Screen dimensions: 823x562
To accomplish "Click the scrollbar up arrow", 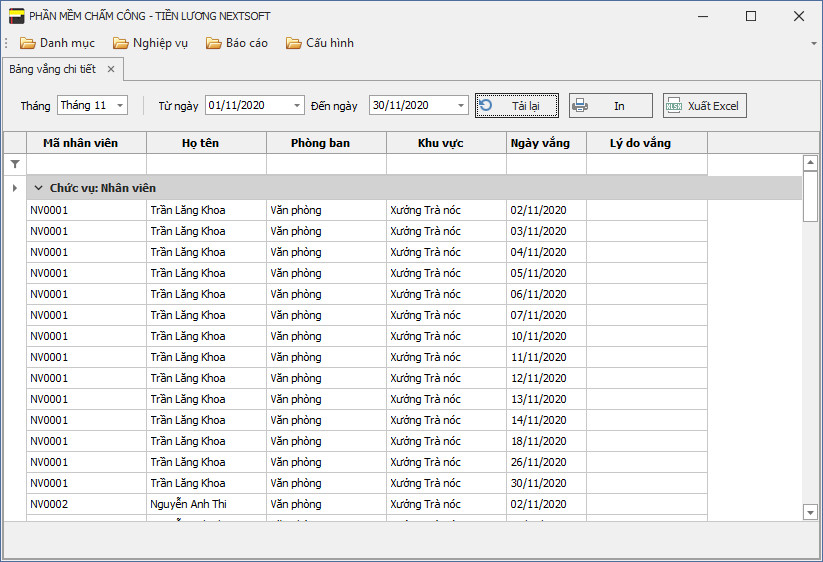I will point(810,163).
